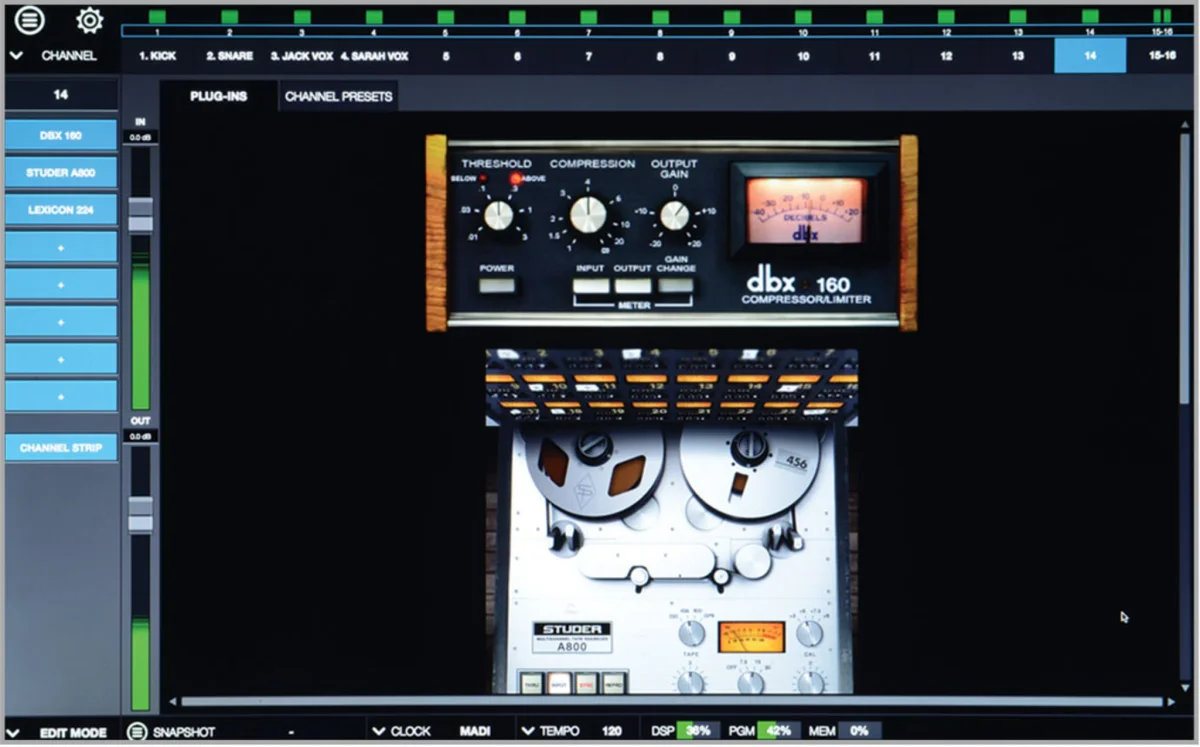Image resolution: width=1200 pixels, height=747 pixels.
Task: Click the MEM 0% usage meter
Action: (x=858, y=731)
